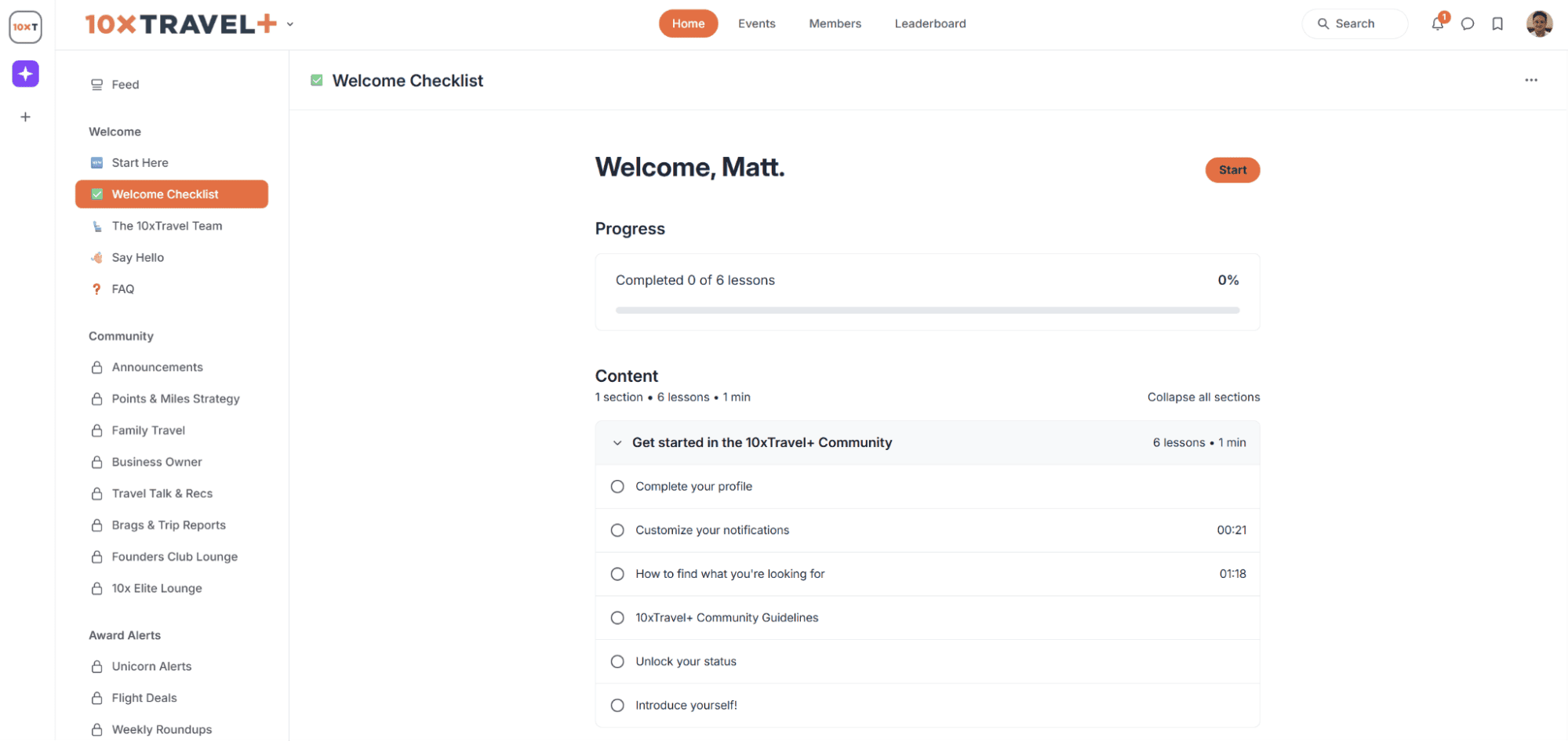Click the lock icon beside Announcements
This screenshot has width=1568, height=741.
pyautogui.click(x=96, y=367)
